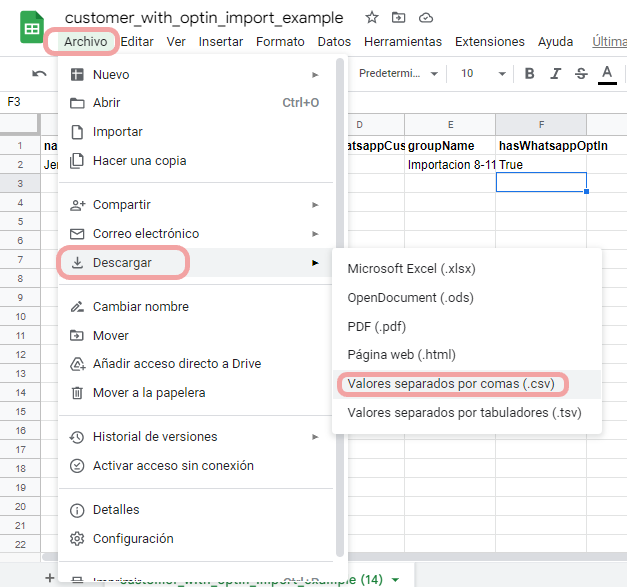Open the Insertar menu
This screenshot has height=587, width=627.
pos(221,42)
